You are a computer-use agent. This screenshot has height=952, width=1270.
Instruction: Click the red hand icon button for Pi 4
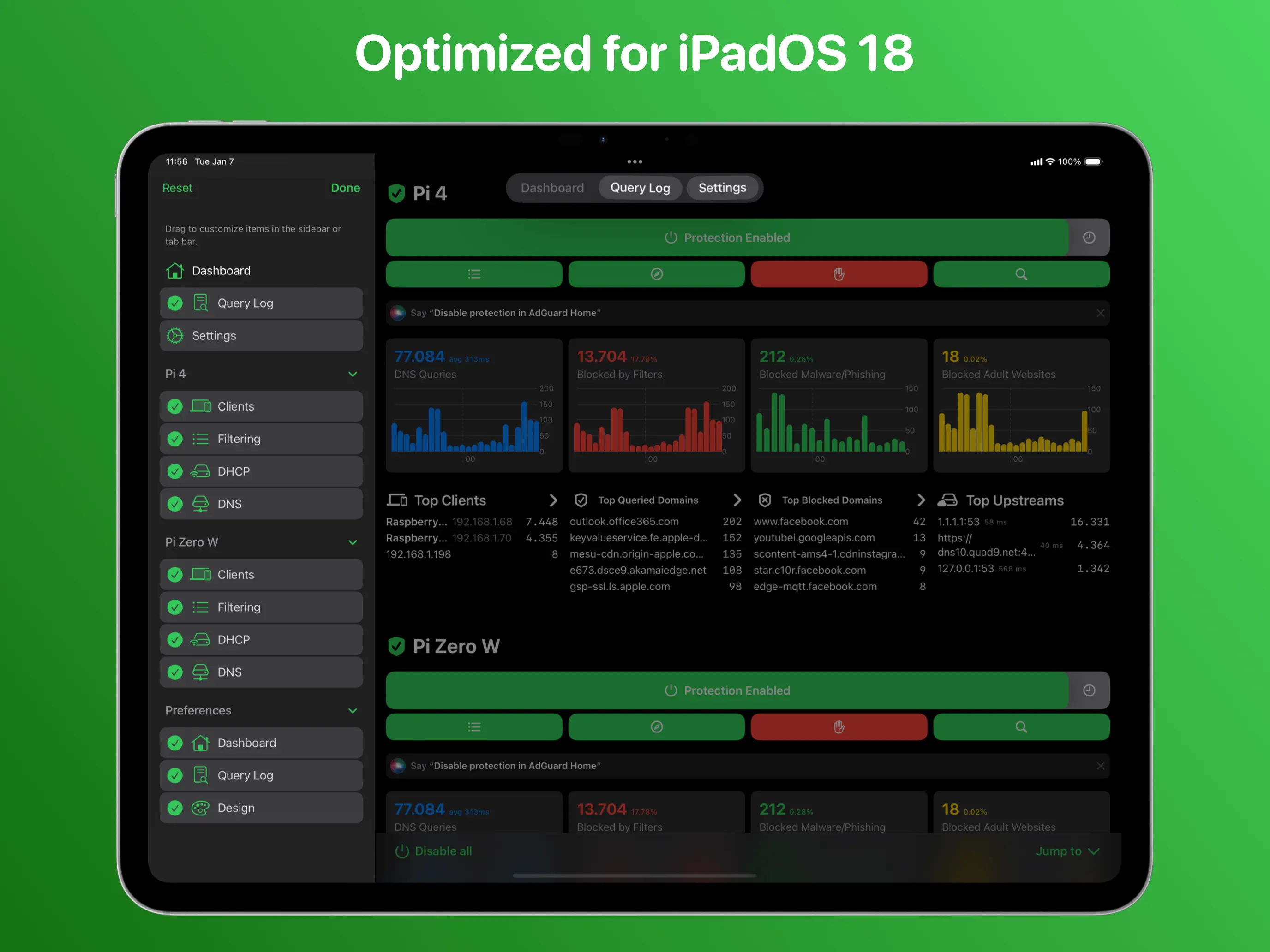[x=839, y=274]
